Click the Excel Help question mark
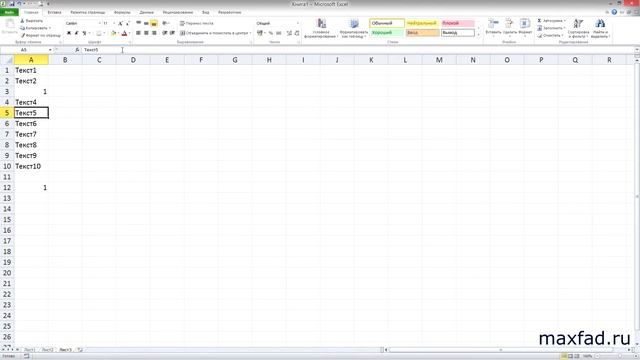 point(614,12)
